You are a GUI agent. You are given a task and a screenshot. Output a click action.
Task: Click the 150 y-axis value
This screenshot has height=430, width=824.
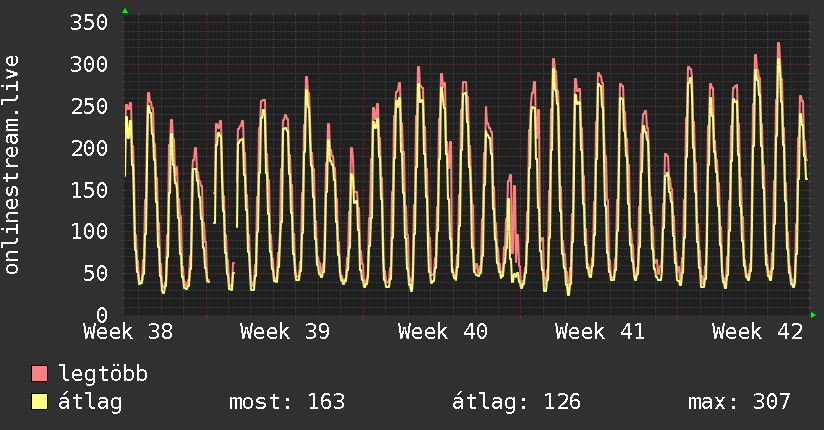(89, 190)
